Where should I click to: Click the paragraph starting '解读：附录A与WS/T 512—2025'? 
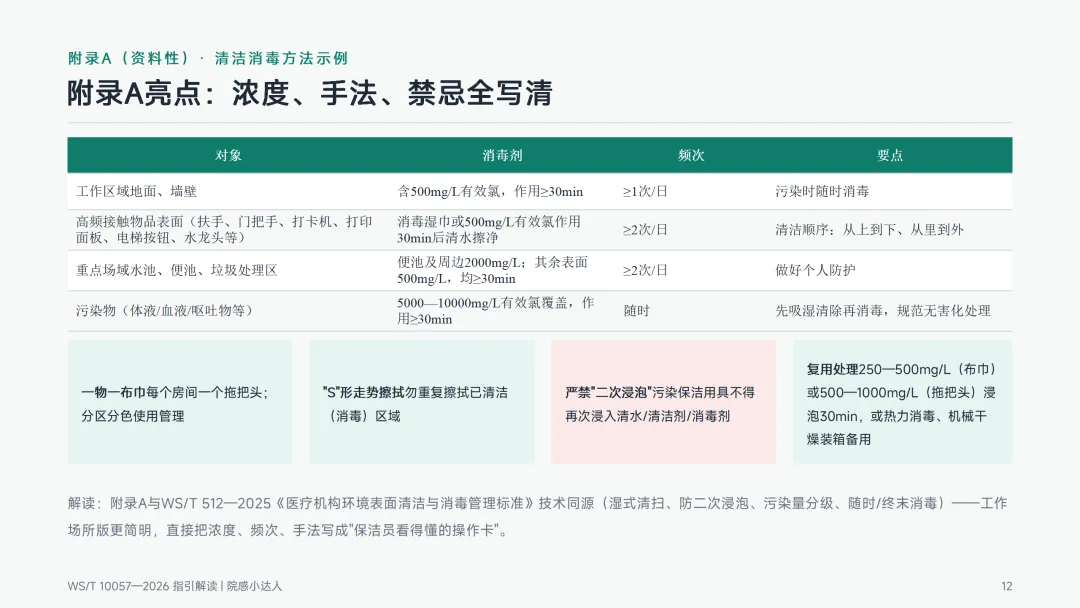pyautogui.click(x=537, y=516)
